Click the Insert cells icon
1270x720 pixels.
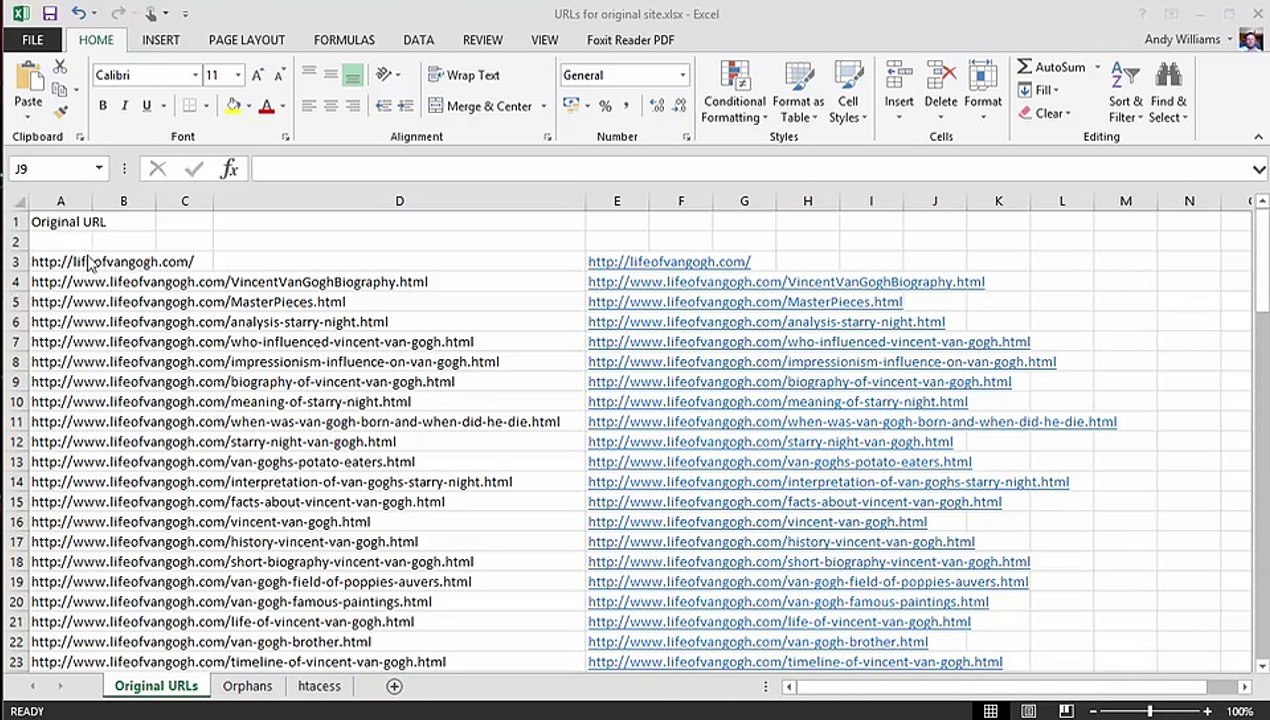tap(899, 74)
